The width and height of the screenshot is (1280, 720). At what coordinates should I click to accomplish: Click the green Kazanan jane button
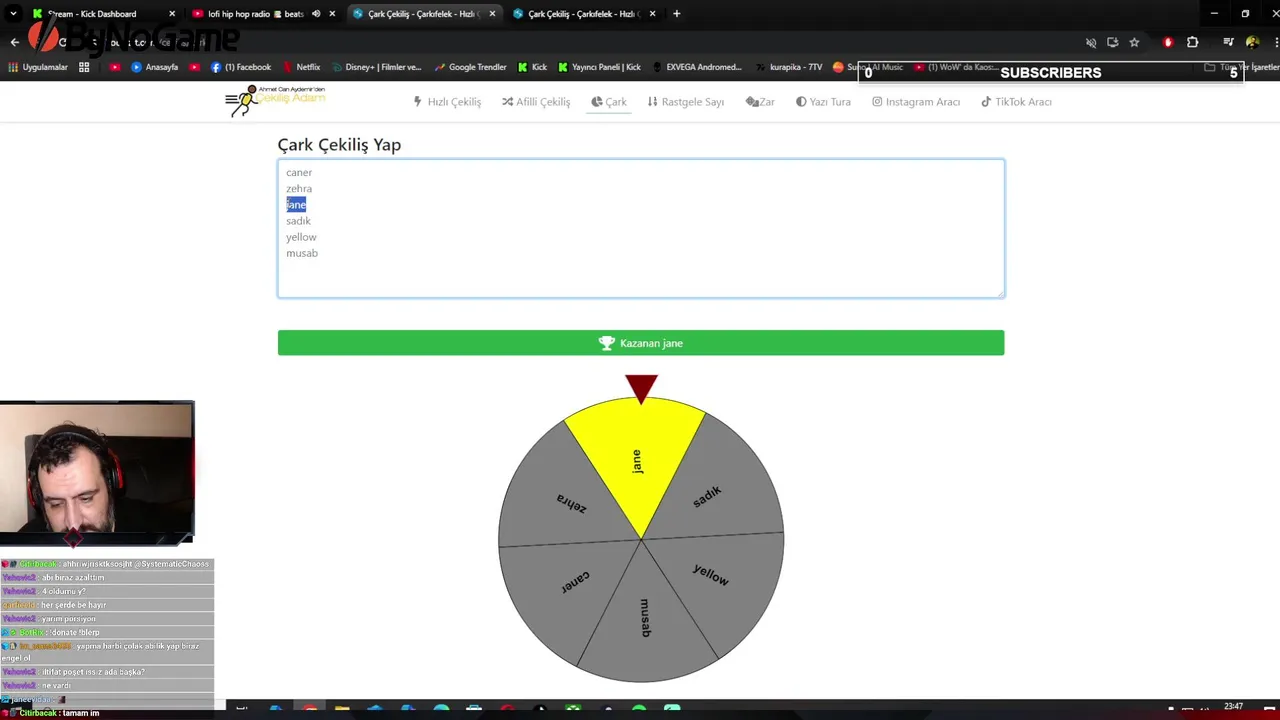[x=641, y=343]
